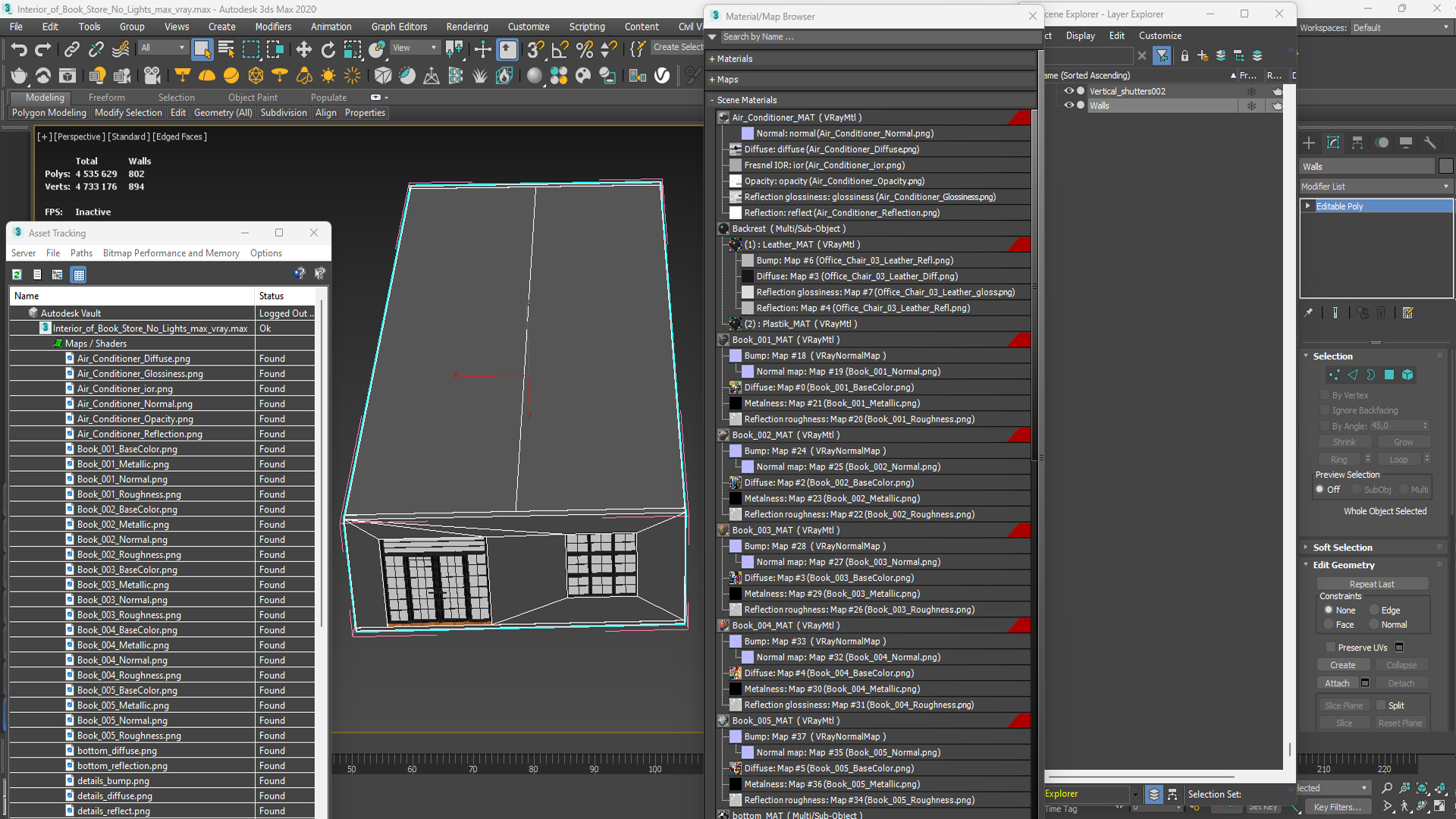The image size is (1456, 819).
Task: Open the V-Ray logo icon in toolbar
Action: click(x=662, y=76)
